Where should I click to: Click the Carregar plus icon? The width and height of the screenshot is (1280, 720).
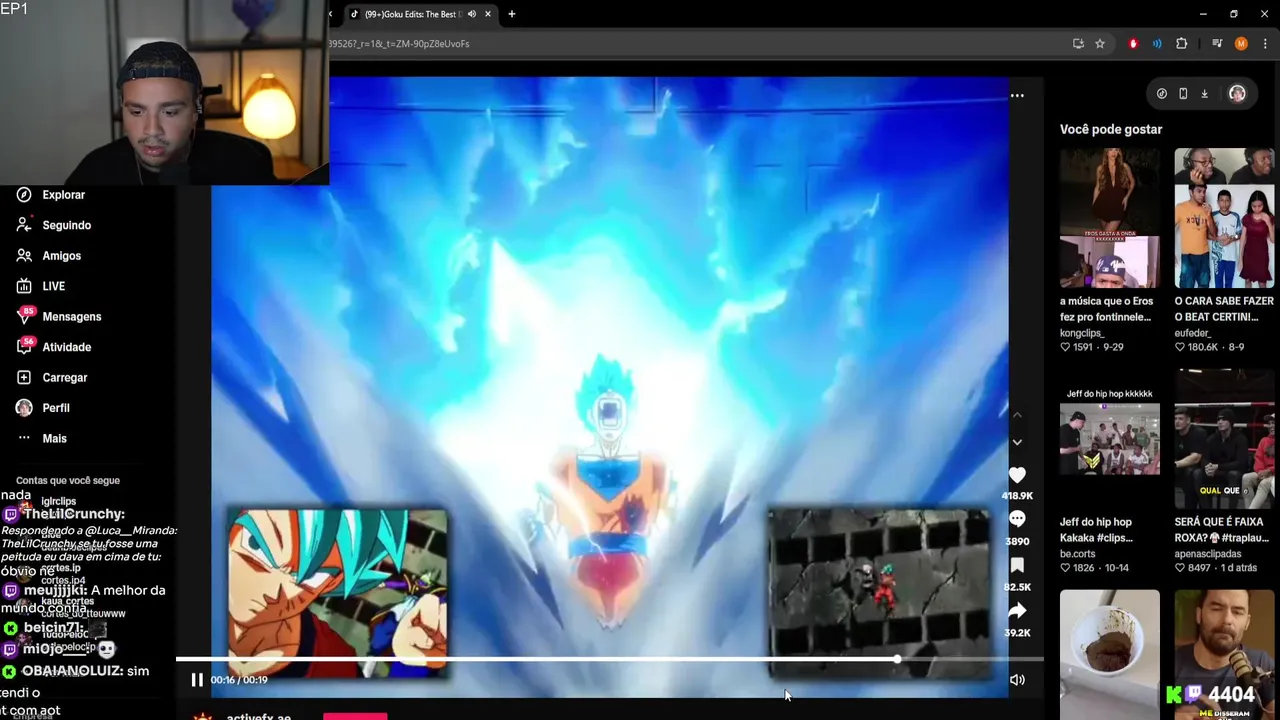click(x=24, y=378)
